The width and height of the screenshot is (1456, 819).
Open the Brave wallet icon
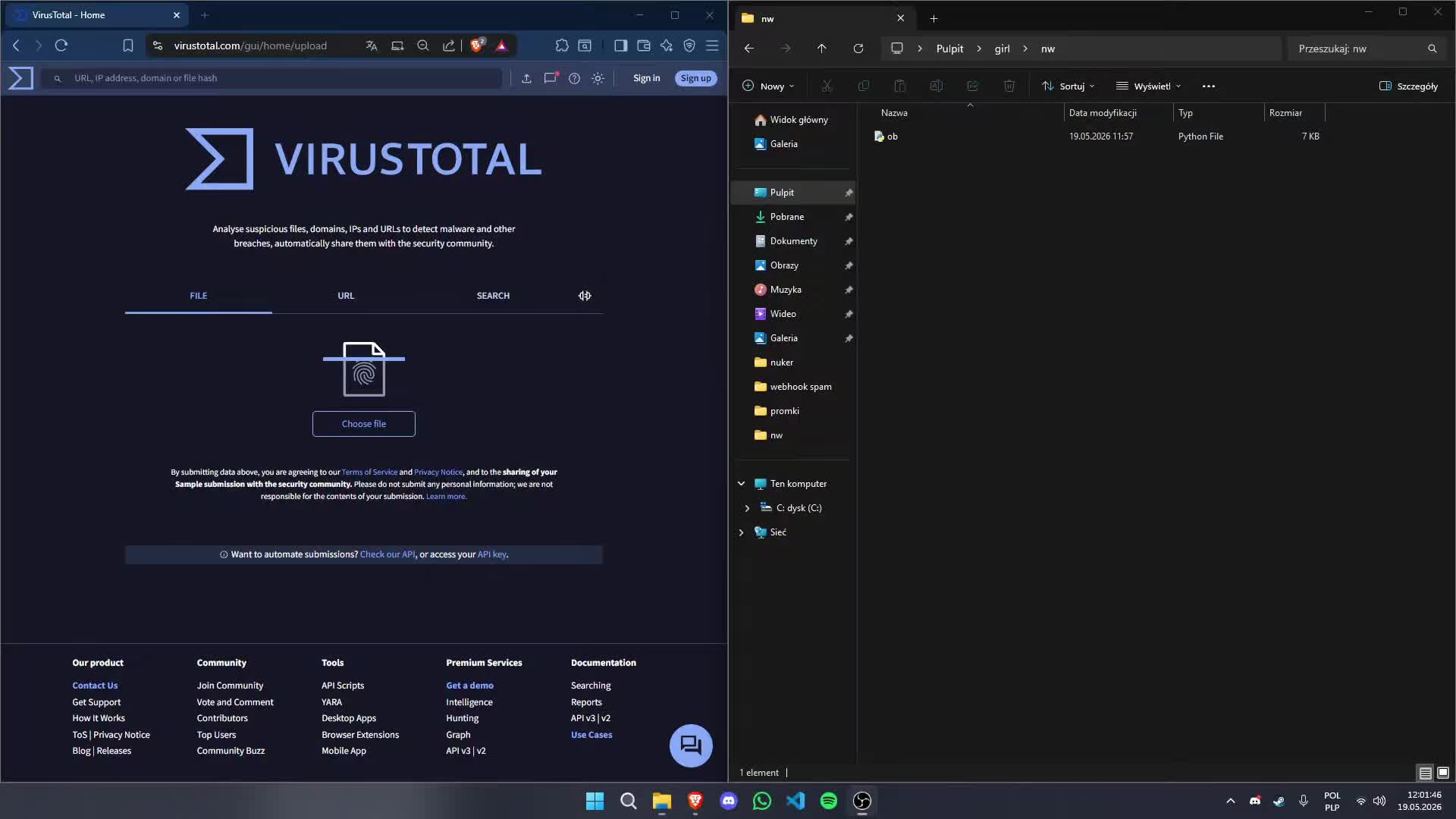click(644, 45)
